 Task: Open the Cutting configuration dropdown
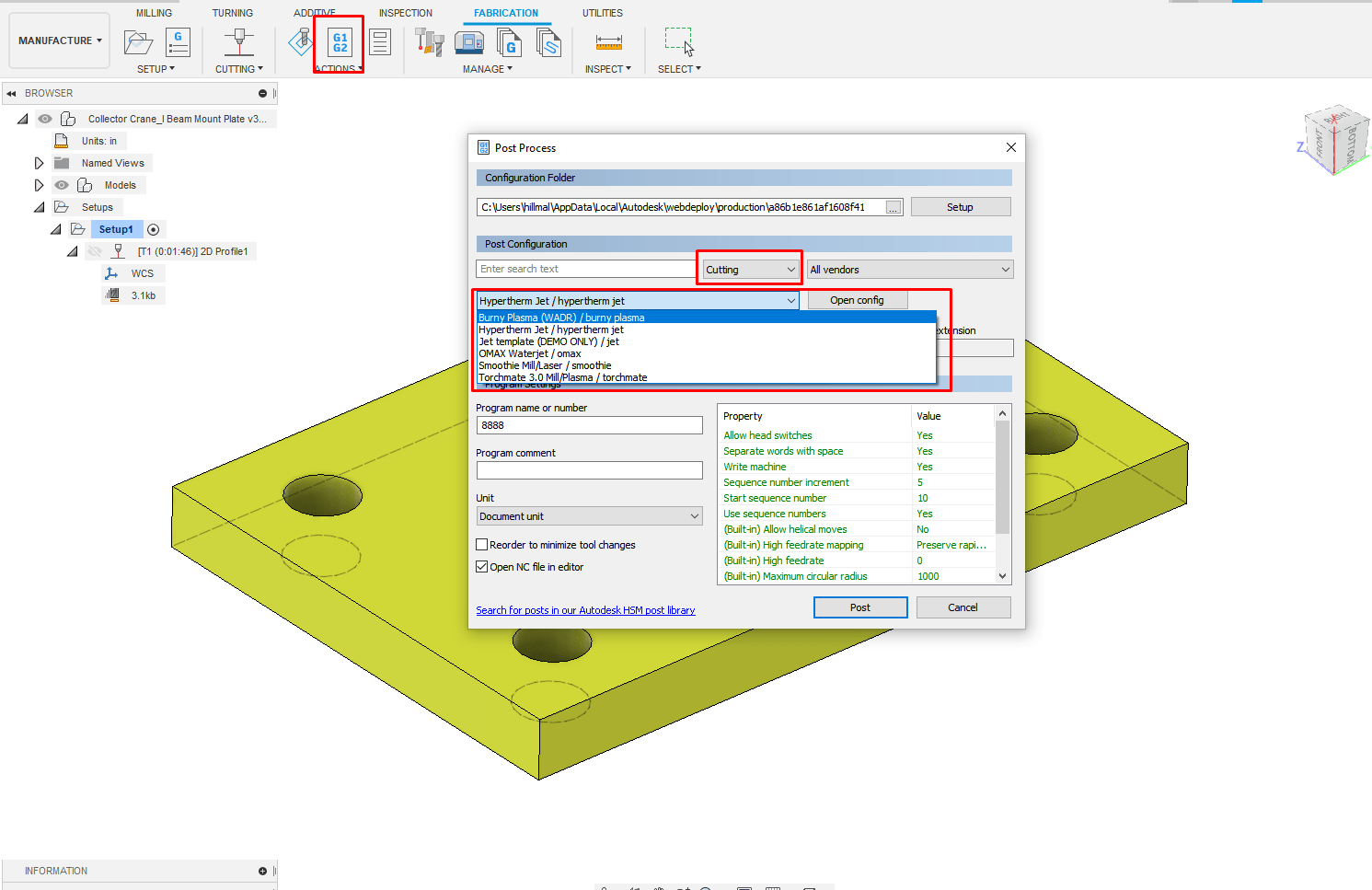click(x=748, y=268)
